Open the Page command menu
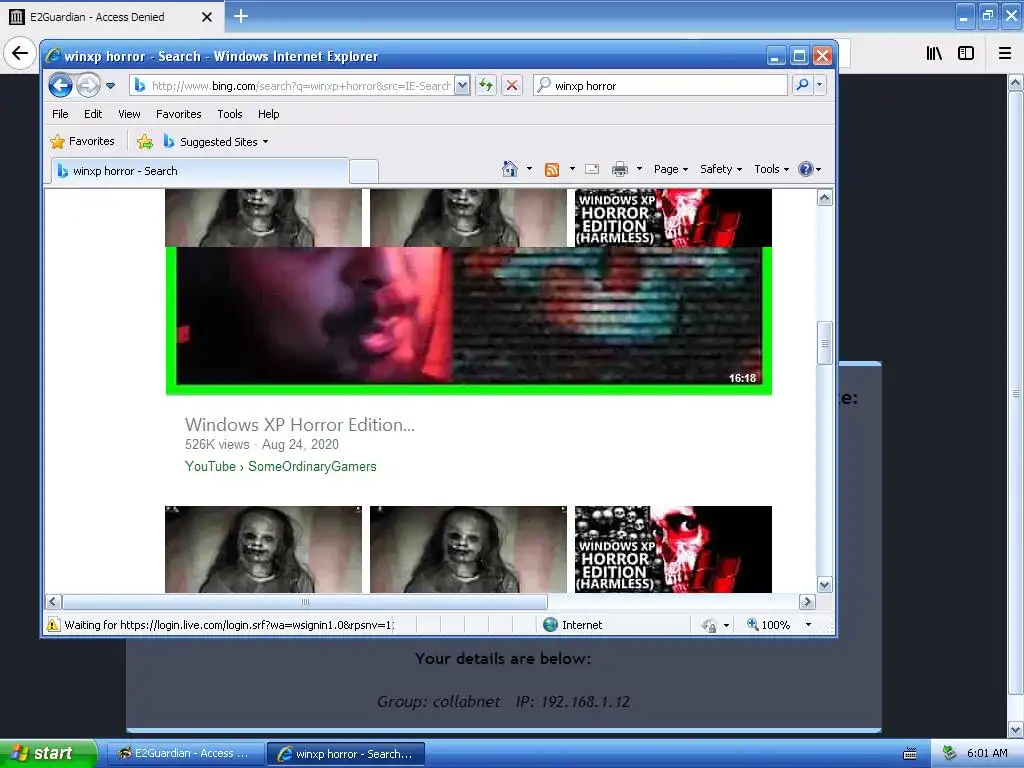The width and height of the screenshot is (1024, 768). pyautogui.click(x=671, y=169)
